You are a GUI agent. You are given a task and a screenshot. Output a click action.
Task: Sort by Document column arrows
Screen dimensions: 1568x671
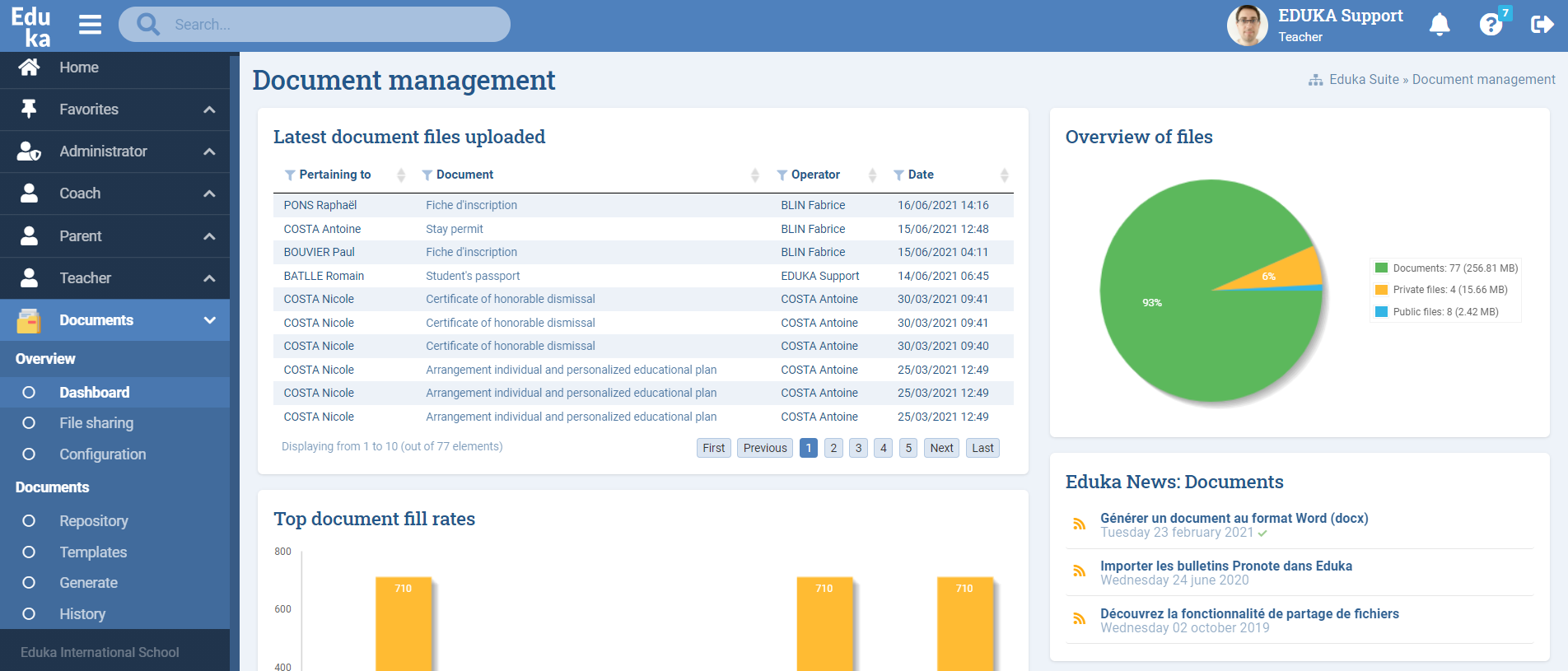pyautogui.click(x=755, y=175)
